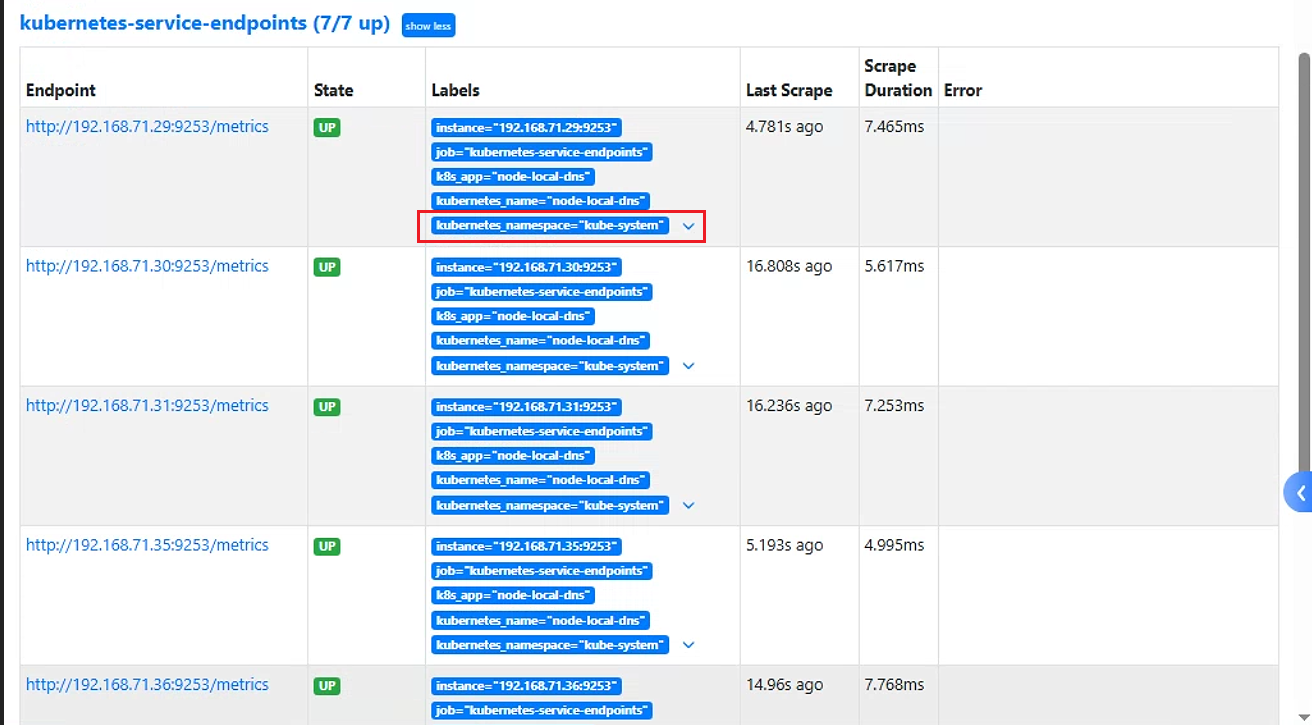Click the show less button
This screenshot has width=1312, height=725.
point(428,25)
